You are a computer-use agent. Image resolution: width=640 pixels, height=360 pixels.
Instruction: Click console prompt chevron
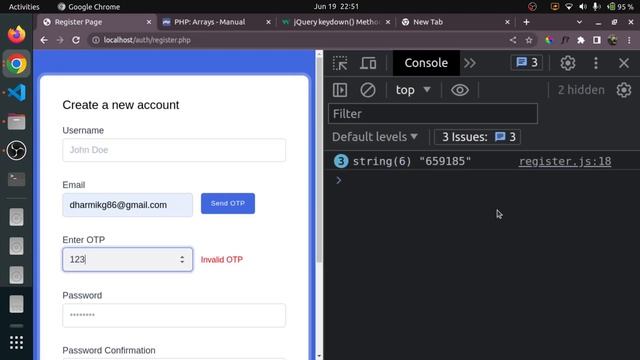point(338,180)
